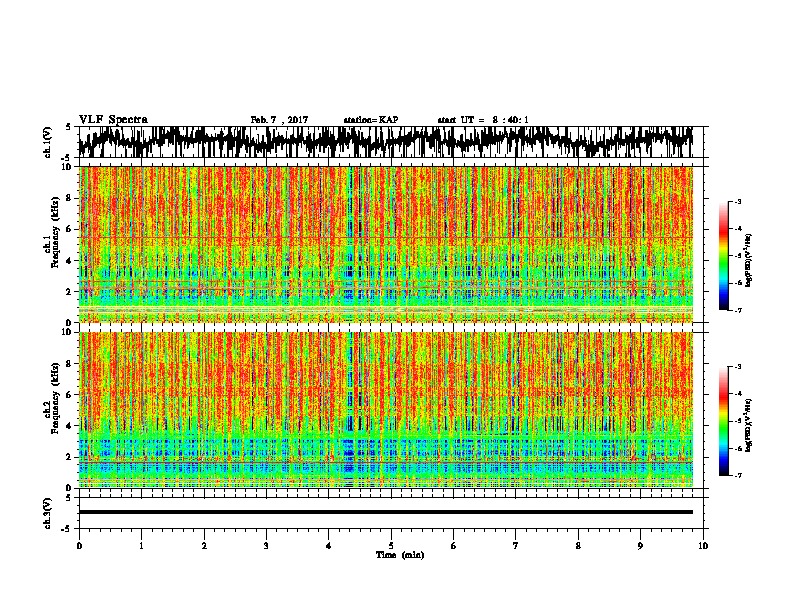Click the log(PSD) units label beside ch.1 colorbar
Image resolution: width=792 pixels, height=612 pixels.
click(749, 261)
